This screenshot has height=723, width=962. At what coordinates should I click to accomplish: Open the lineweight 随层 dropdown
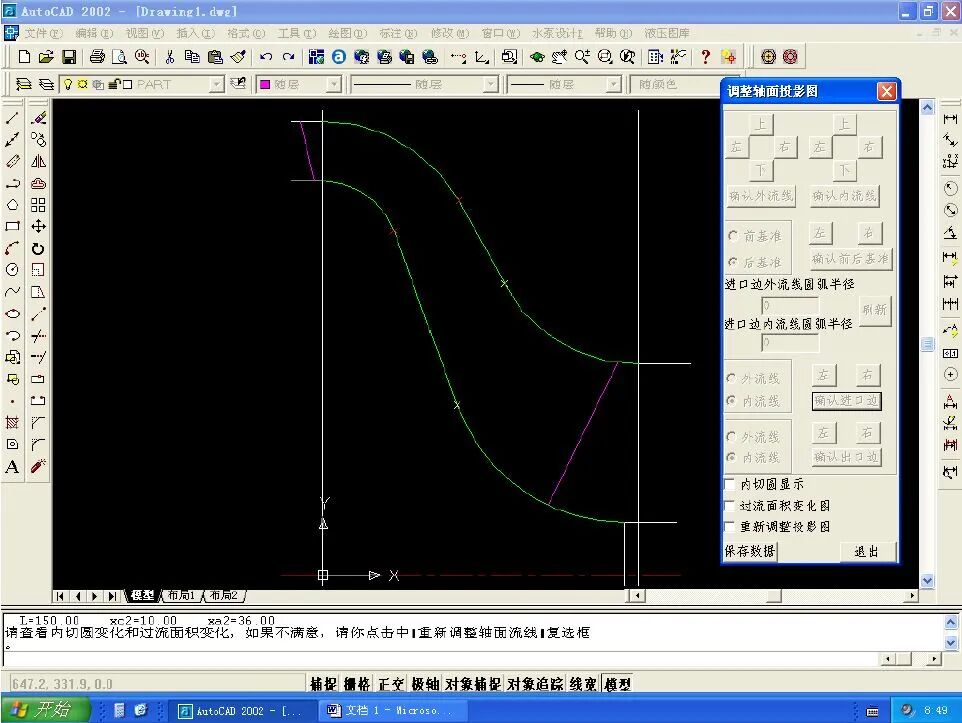614,84
